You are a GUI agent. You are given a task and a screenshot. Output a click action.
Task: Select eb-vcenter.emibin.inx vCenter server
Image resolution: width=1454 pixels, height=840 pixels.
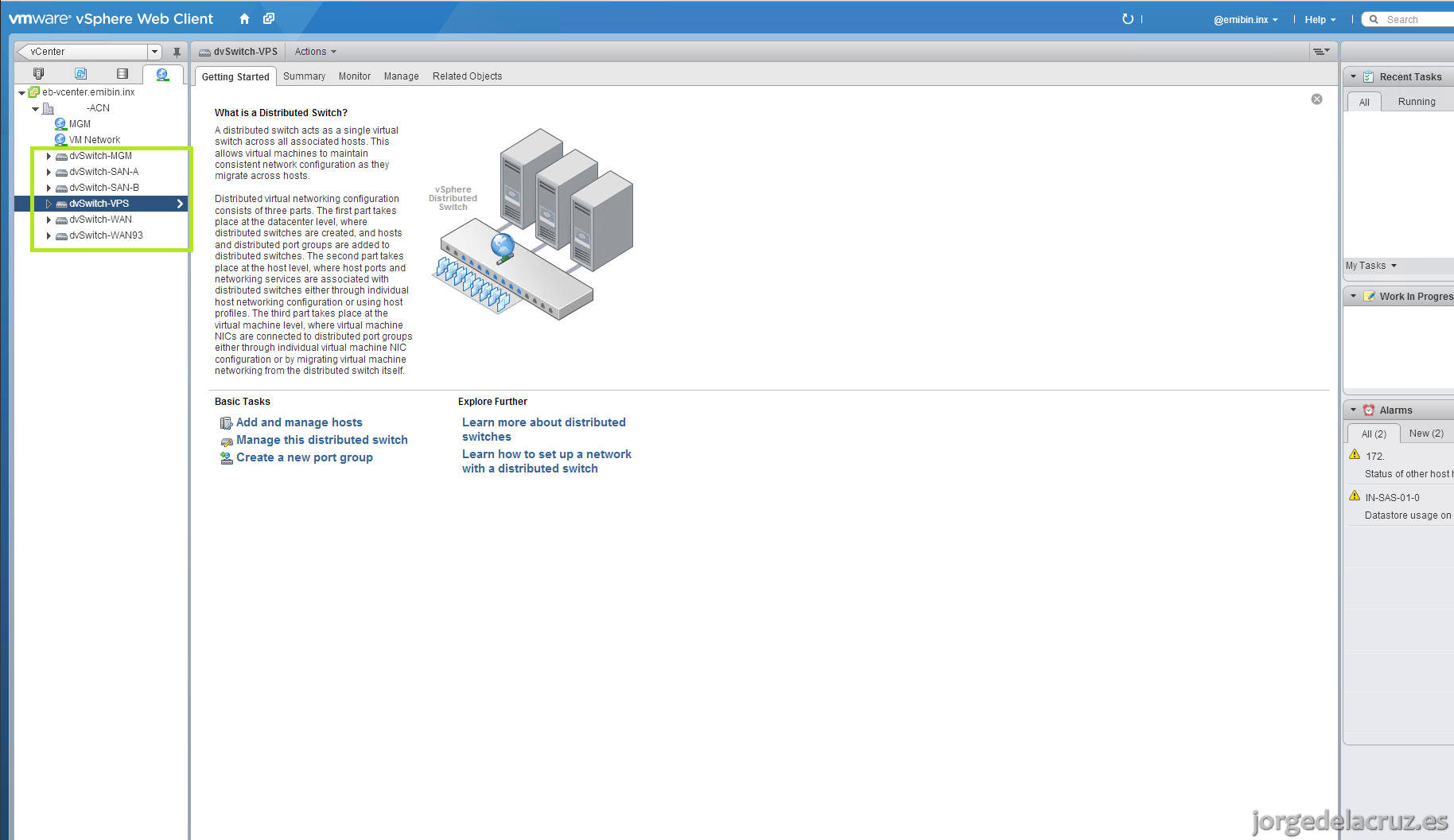pos(88,92)
